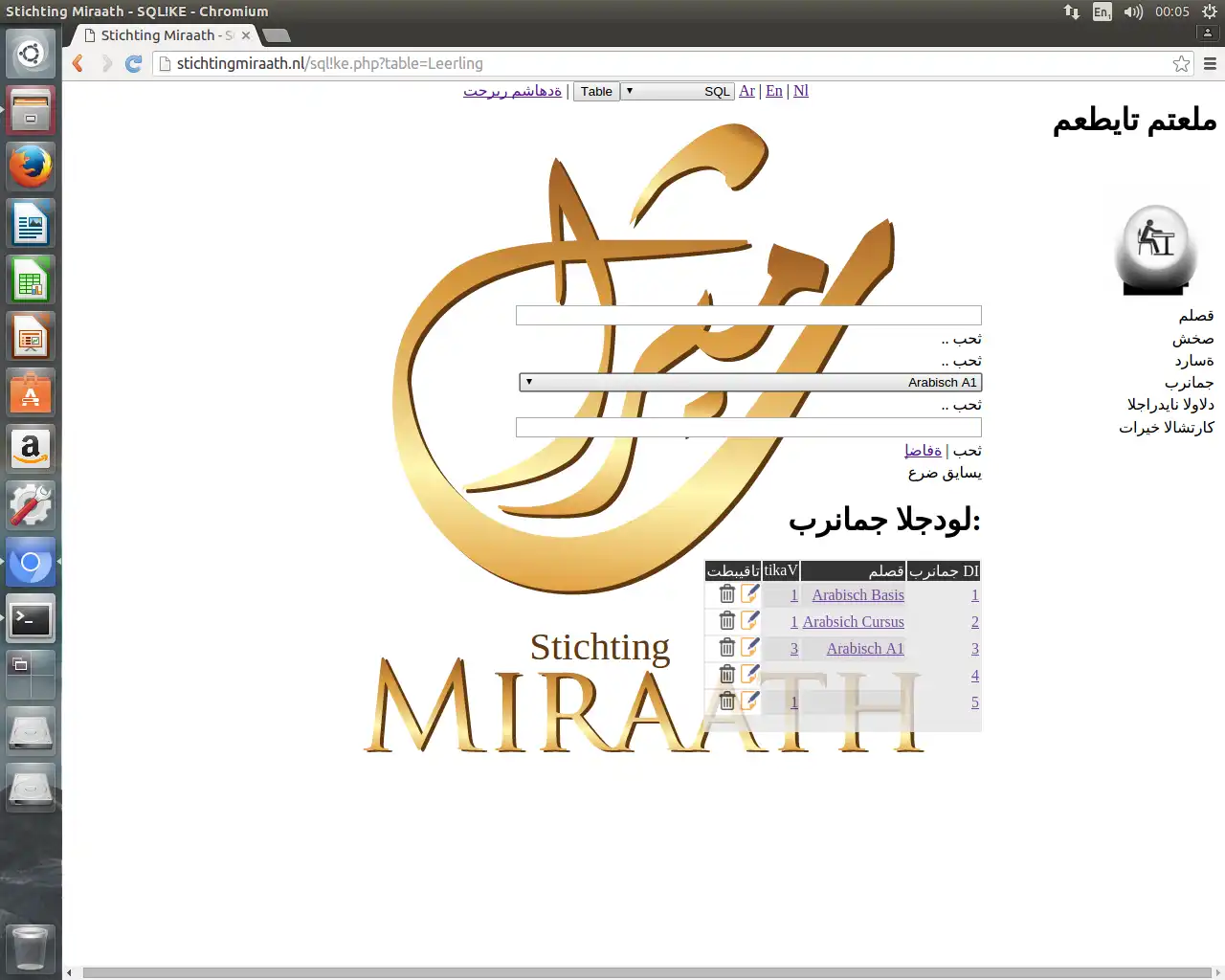This screenshot has width=1225, height=980.
Task: Click ID link 2 in the table
Action: [x=975, y=622]
